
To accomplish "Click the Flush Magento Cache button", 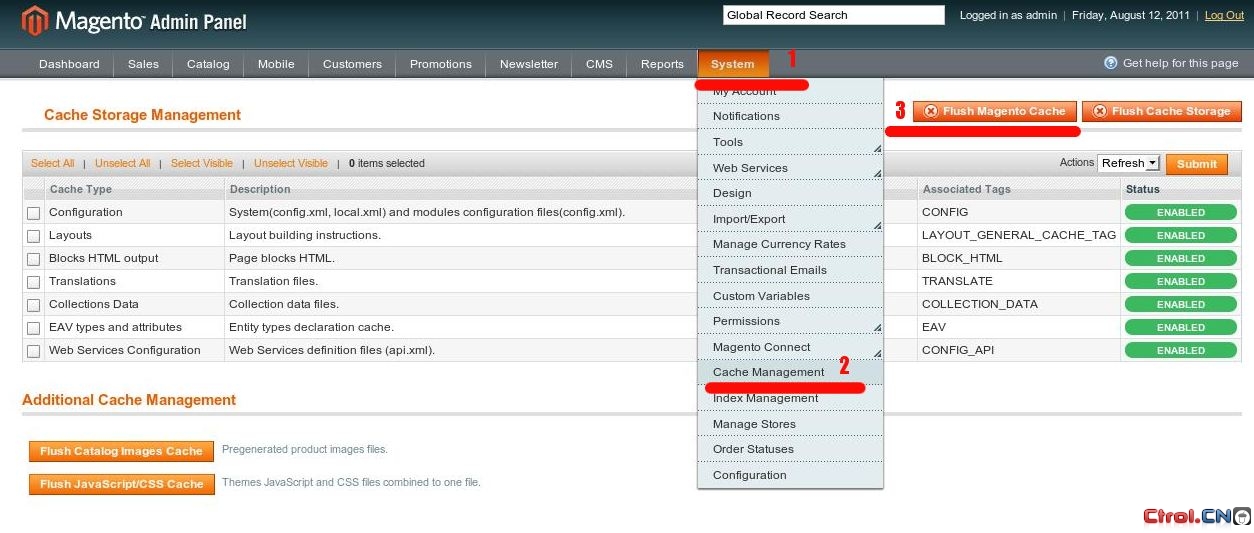I will click(x=995, y=111).
